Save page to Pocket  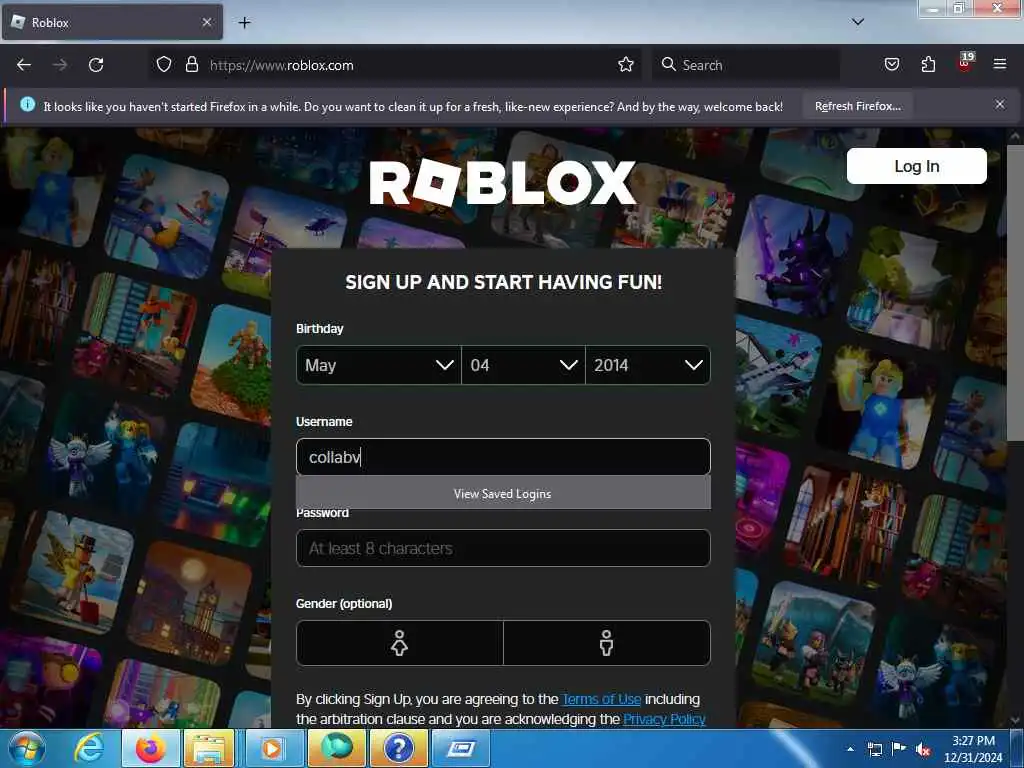pos(891,64)
